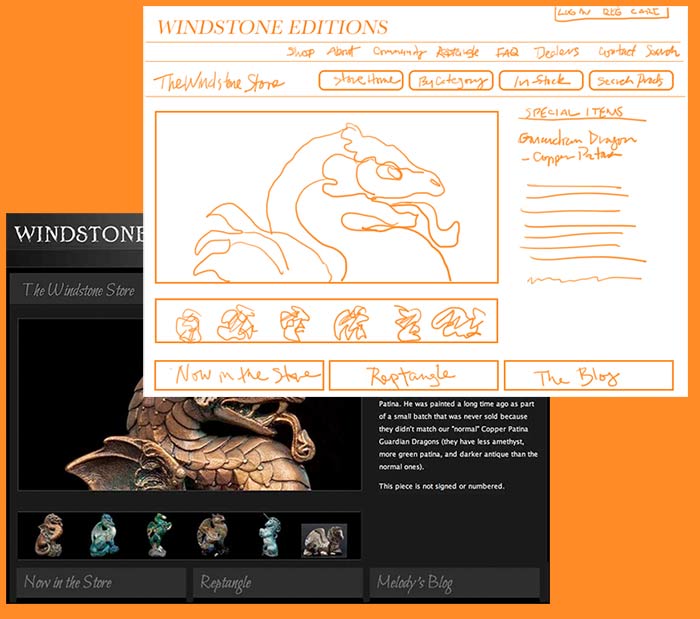Open Search in sketched navigation menu
Screen dimensions: 700x619
(662, 51)
